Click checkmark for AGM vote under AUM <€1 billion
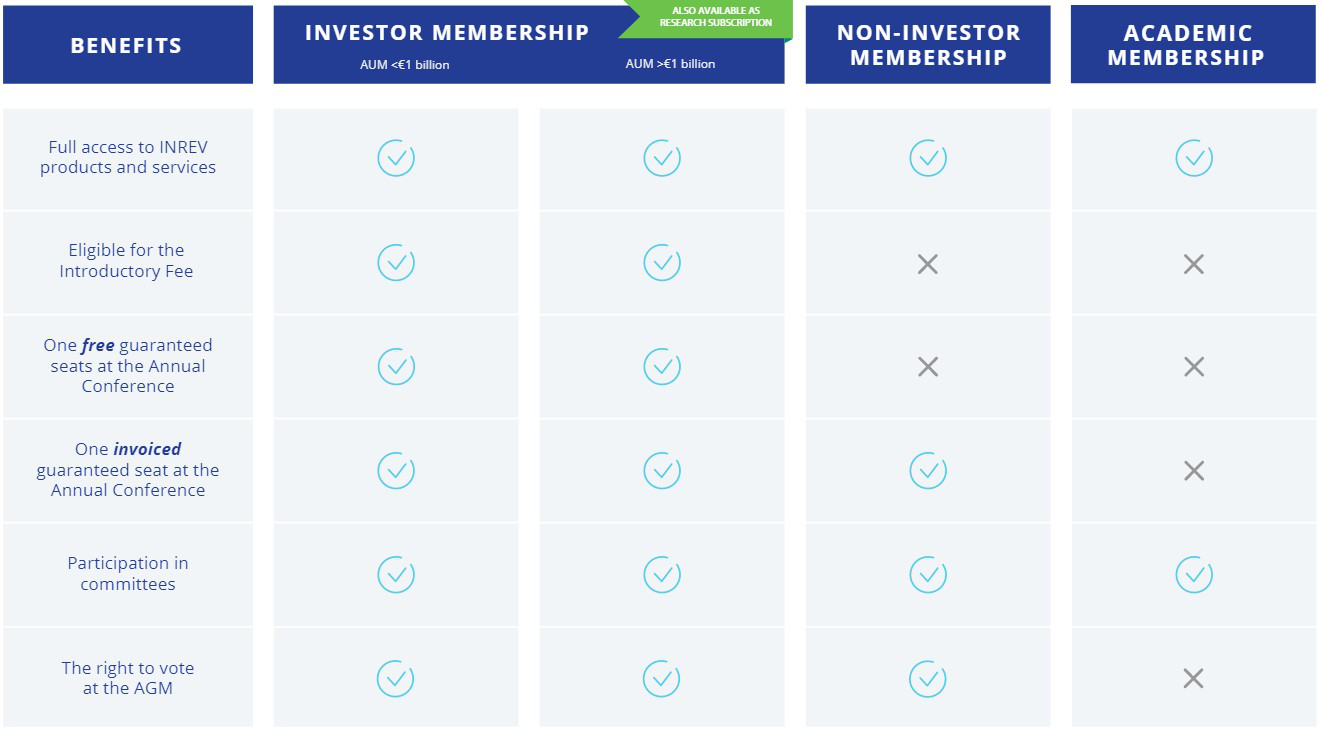The image size is (1323, 731). (396, 679)
